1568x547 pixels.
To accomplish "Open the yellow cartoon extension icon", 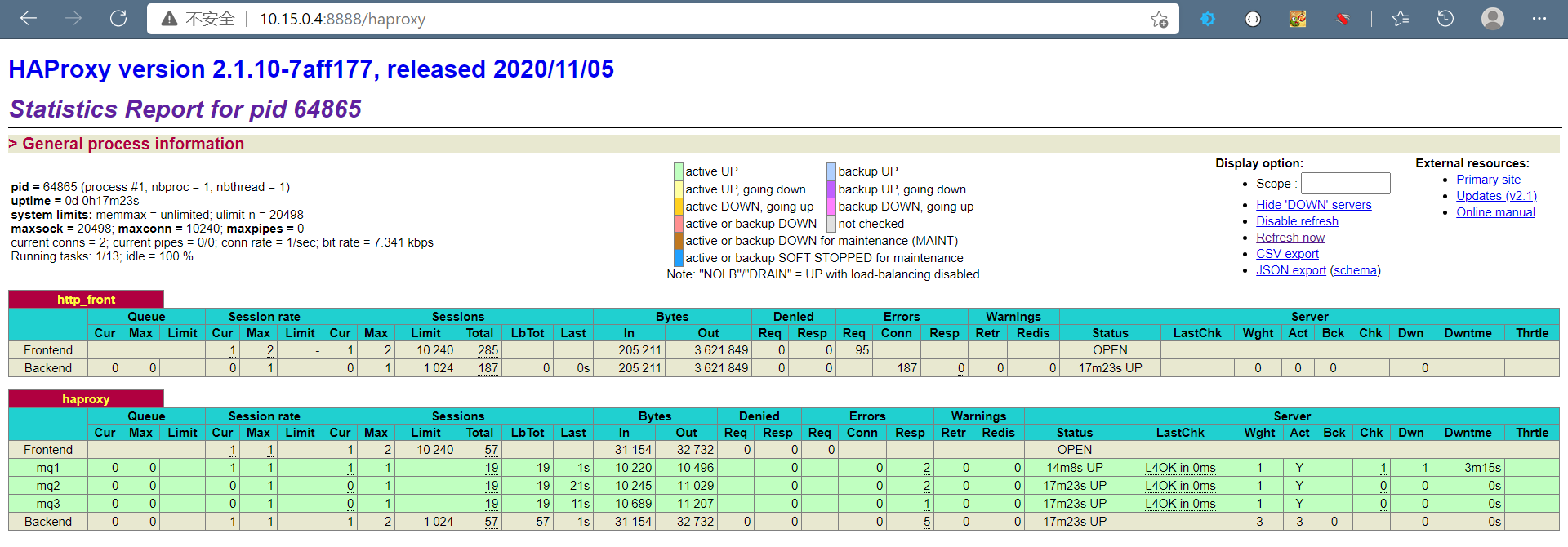I will 1298,19.
